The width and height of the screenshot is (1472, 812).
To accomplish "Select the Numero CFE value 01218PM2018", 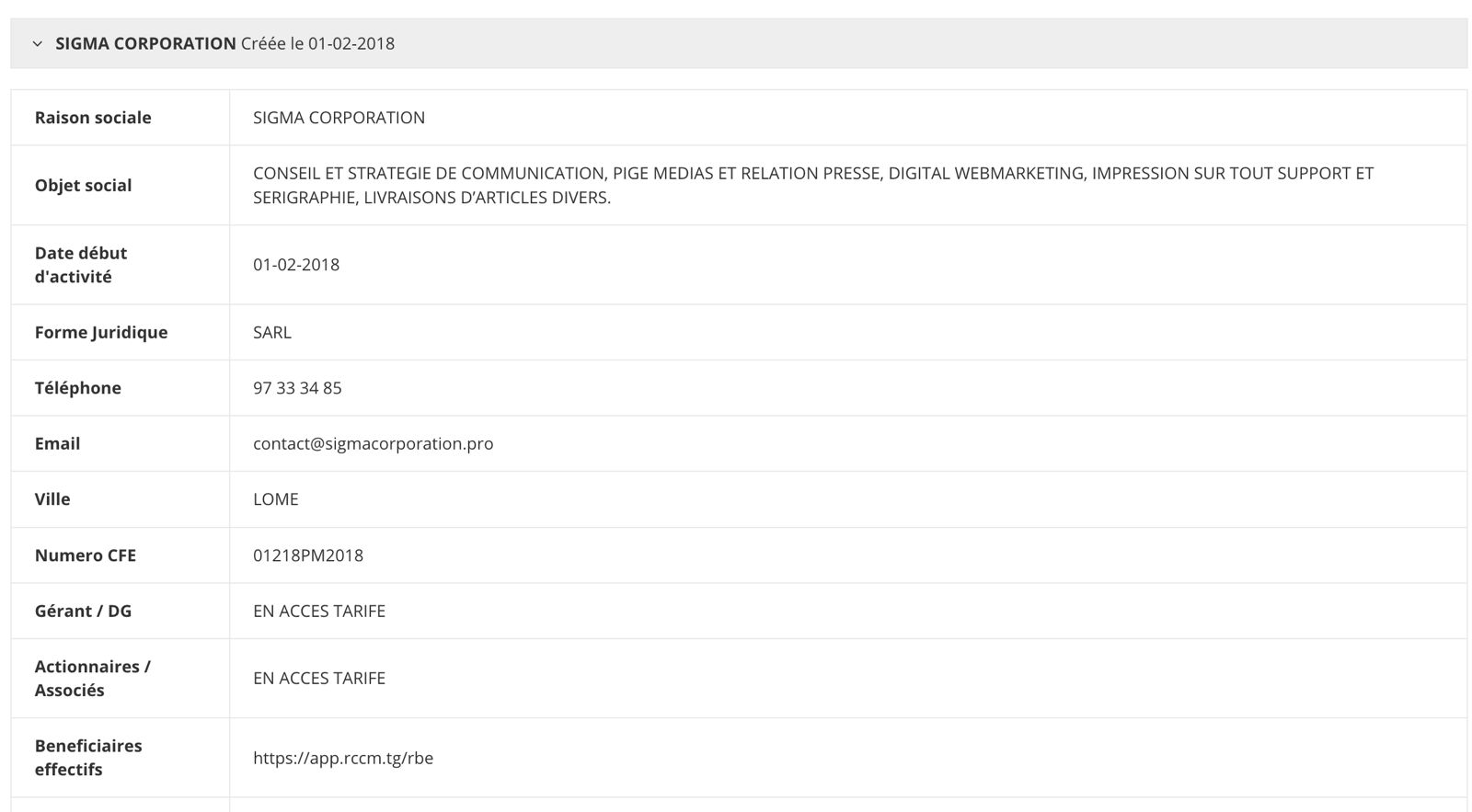I will pyautogui.click(x=308, y=555).
